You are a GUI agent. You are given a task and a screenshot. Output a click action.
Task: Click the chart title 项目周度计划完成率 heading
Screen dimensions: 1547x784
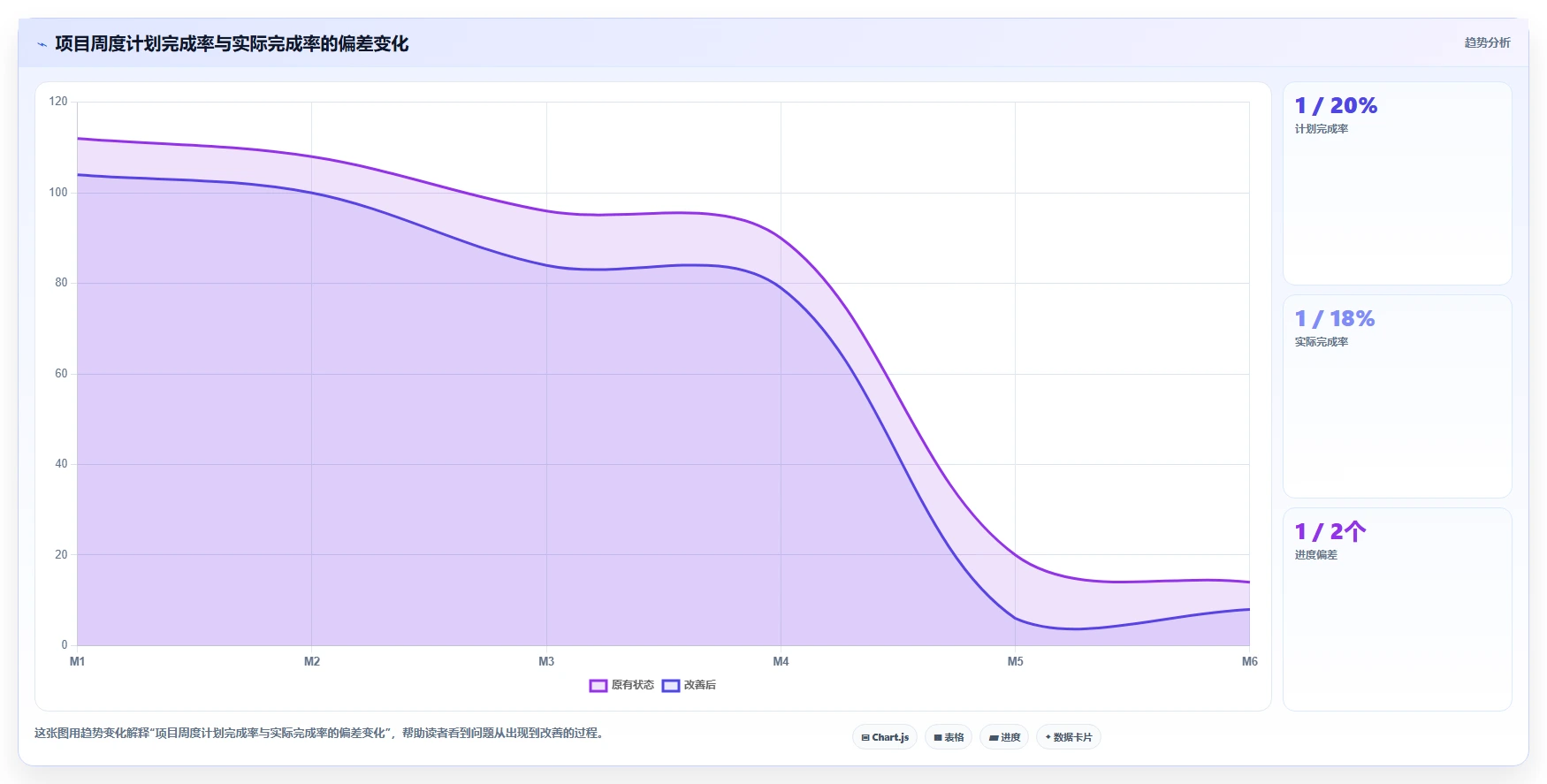(232, 44)
